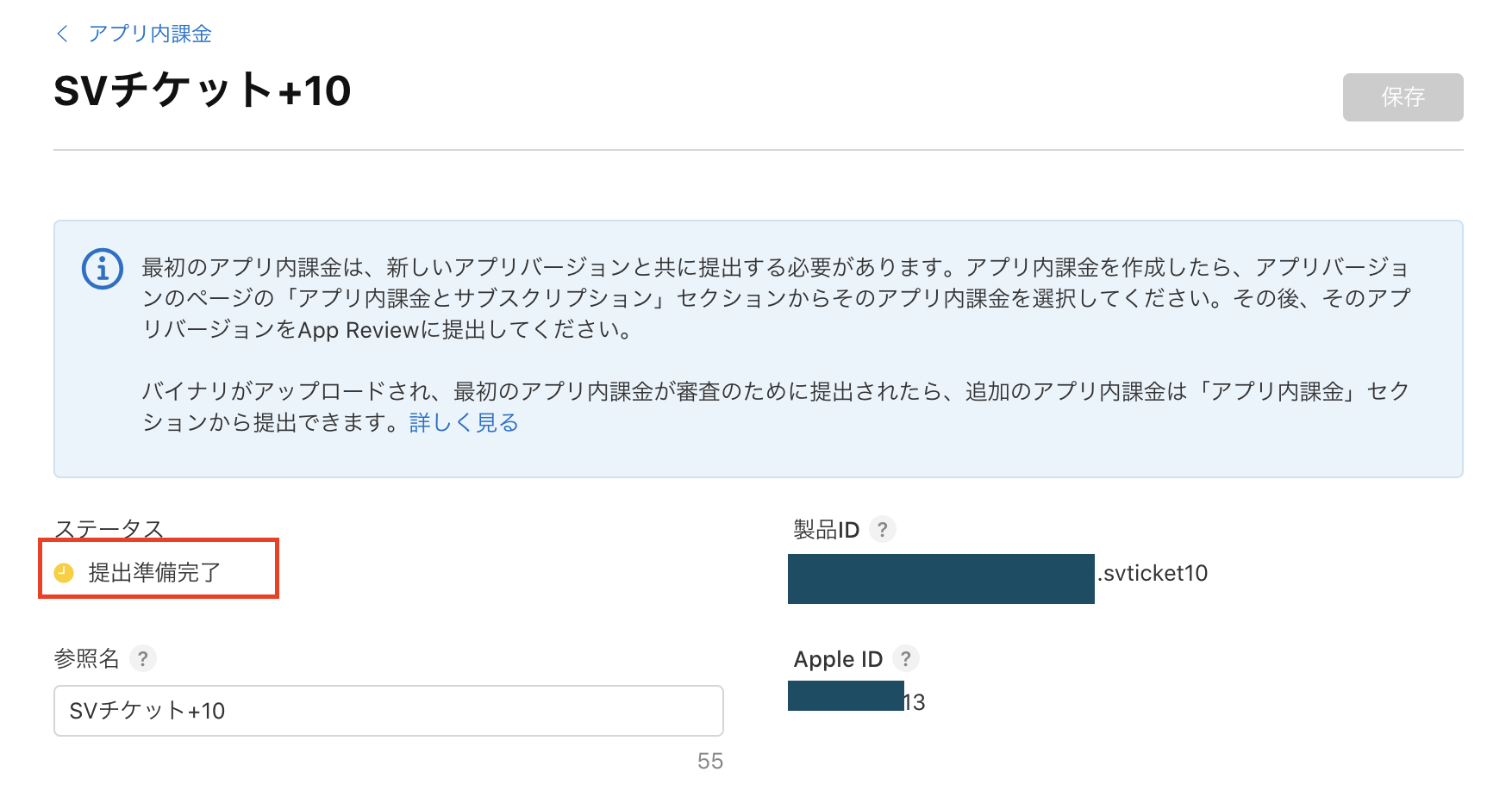Select the SVチケット+10 page title

click(203, 91)
